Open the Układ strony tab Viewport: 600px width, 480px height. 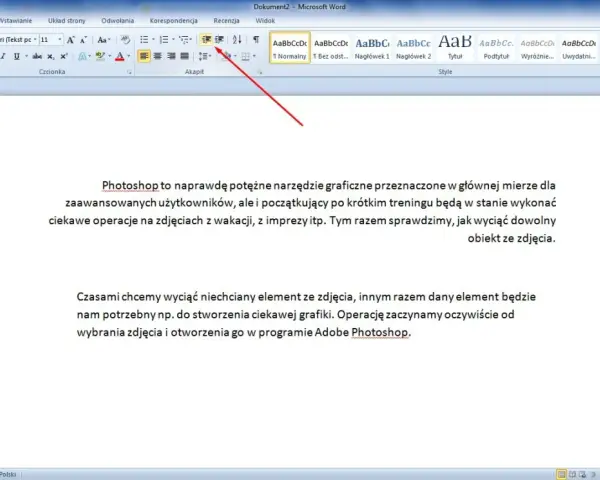click(x=67, y=21)
